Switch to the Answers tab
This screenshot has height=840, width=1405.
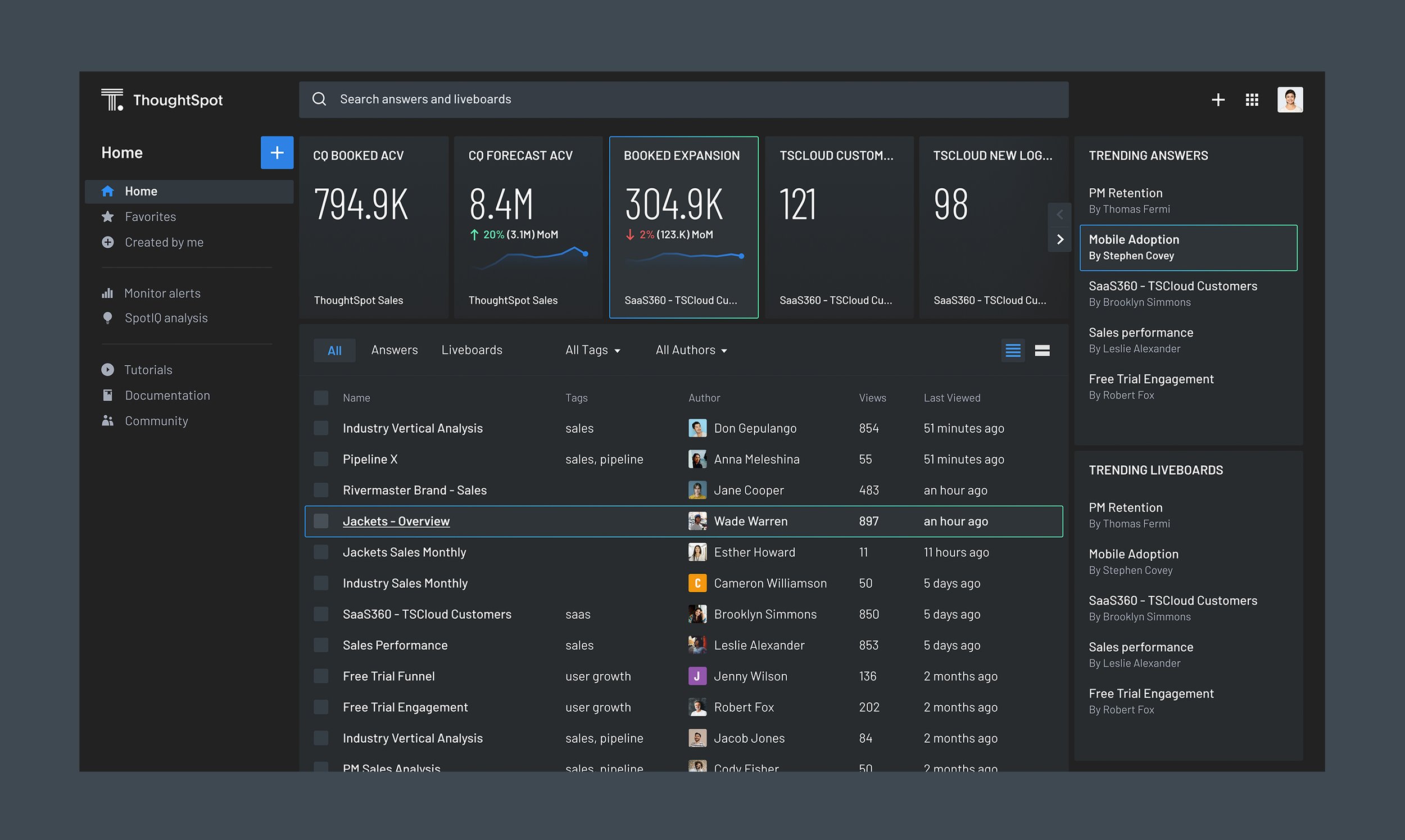[x=395, y=350]
